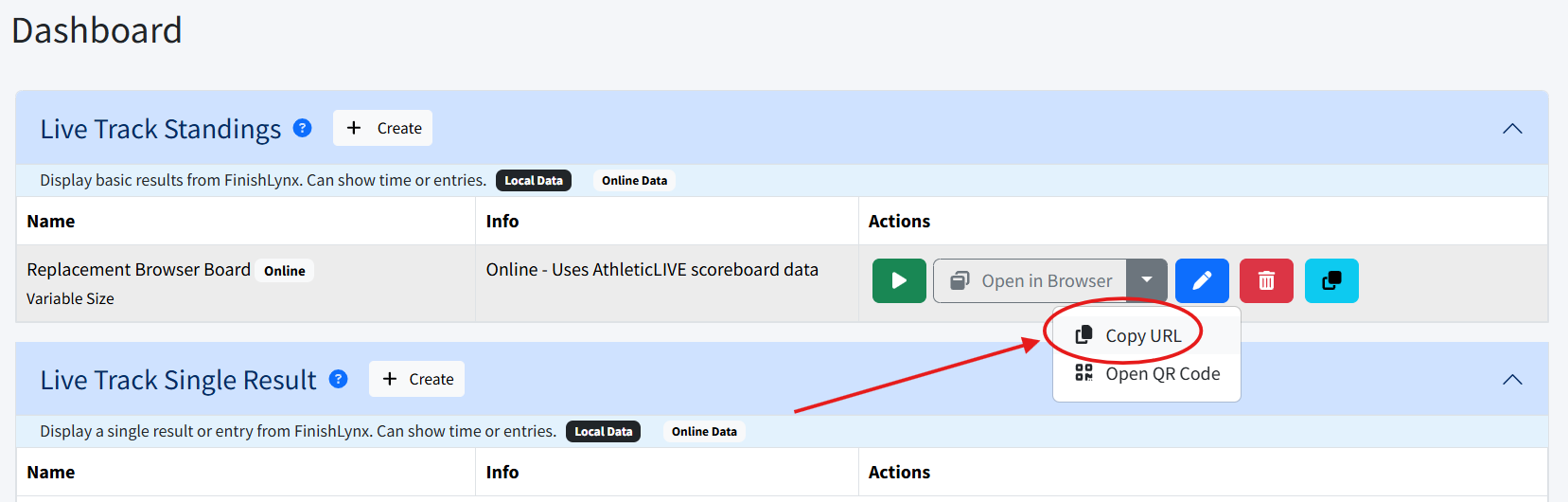Viewport: 1568px width, 502px height.
Task: Click the blue pencil edit icon
Action: pyautogui.click(x=1202, y=280)
